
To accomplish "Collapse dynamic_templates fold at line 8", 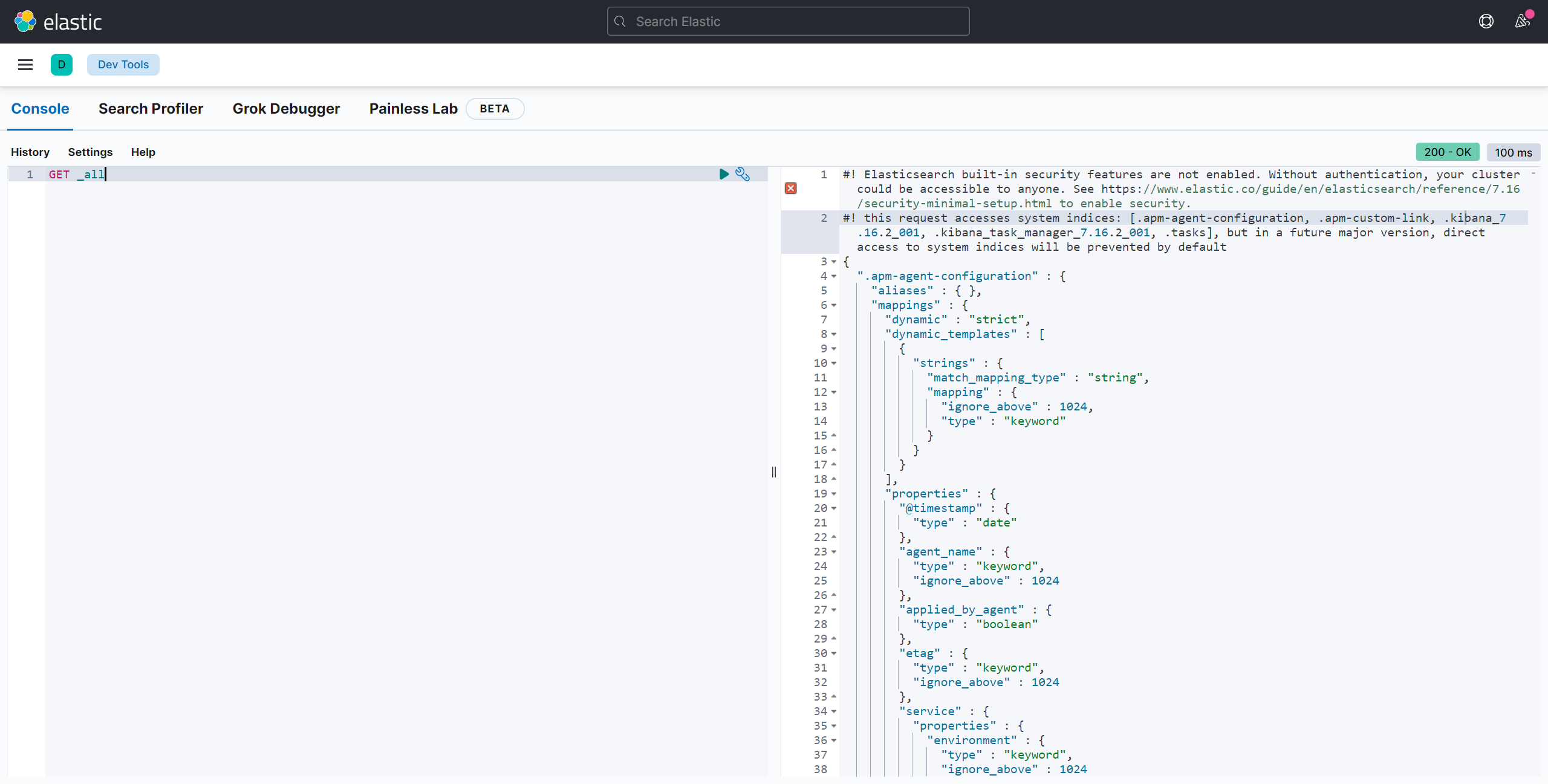I will [x=834, y=334].
